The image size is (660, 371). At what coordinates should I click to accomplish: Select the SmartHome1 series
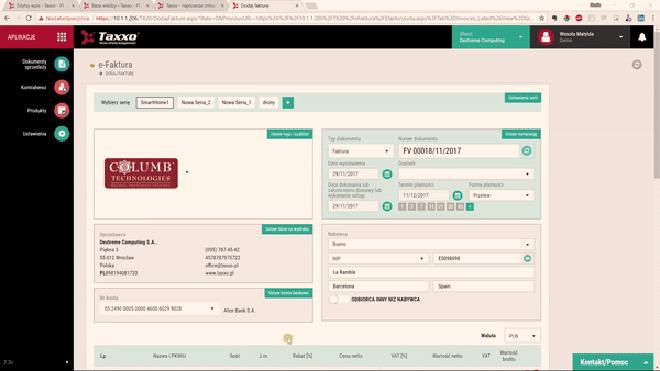click(154, 103)
